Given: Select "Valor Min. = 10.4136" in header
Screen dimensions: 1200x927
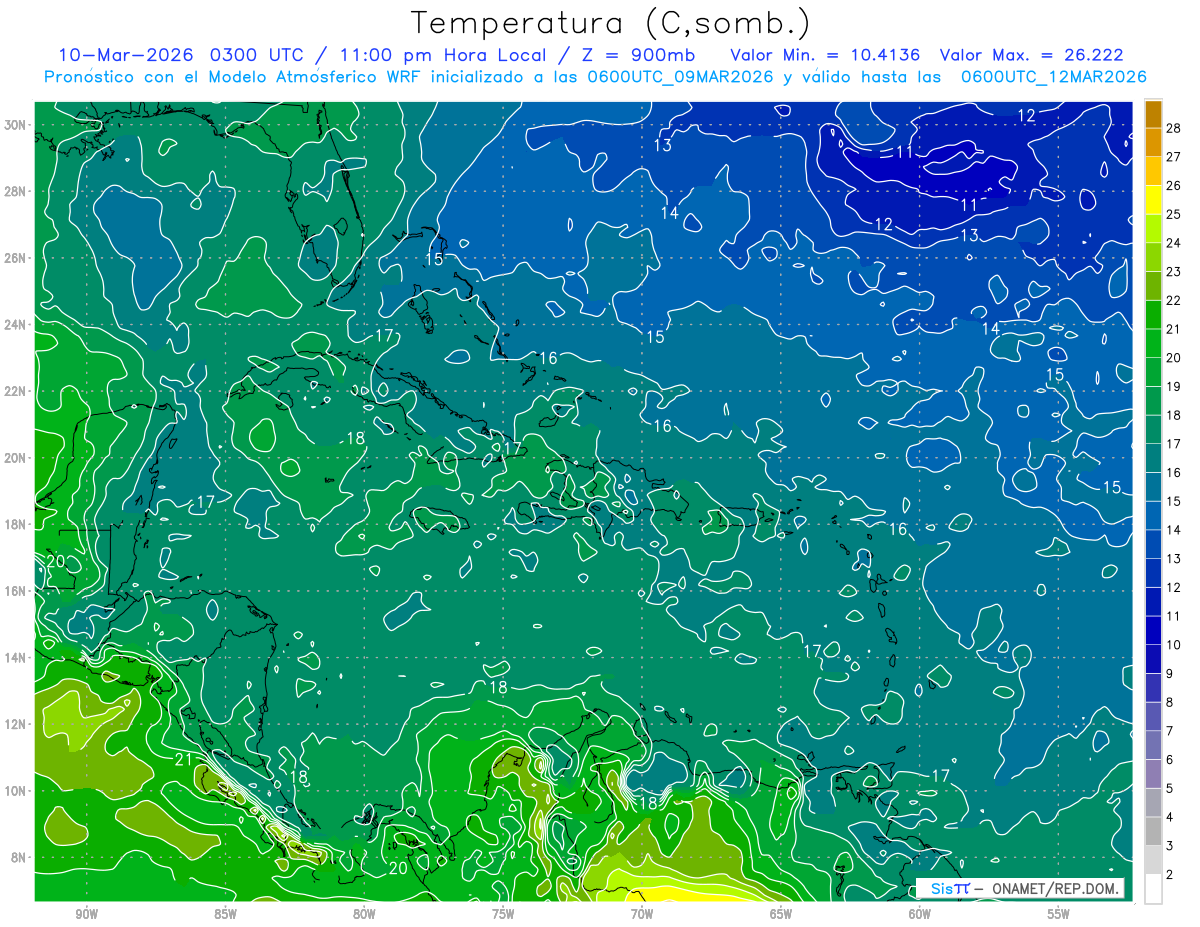Looking at the screenshot, I should (825, 55).
